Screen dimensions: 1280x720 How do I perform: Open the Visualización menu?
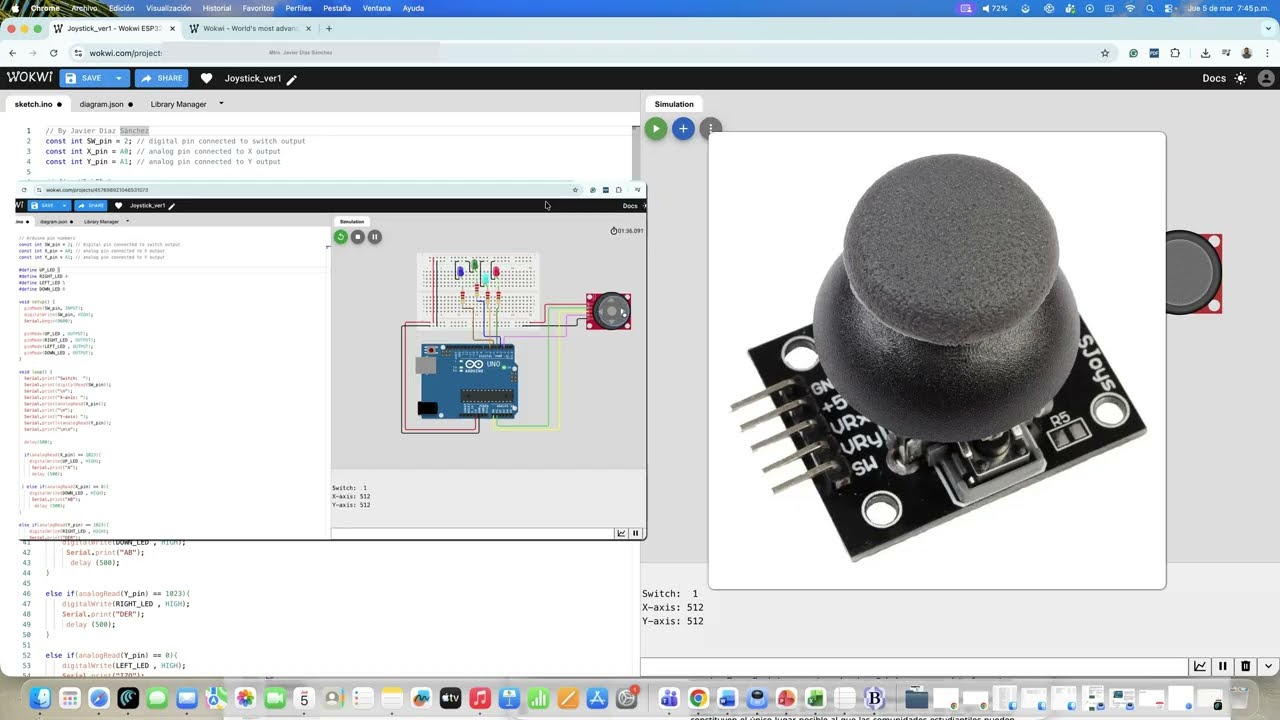point(168,8)
